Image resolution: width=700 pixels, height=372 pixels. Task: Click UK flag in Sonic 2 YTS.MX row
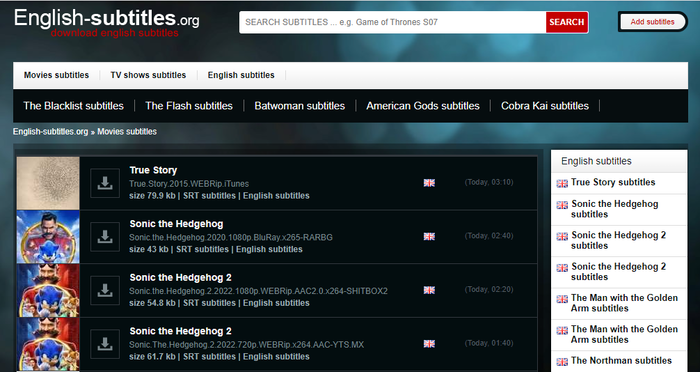[429, 343]
